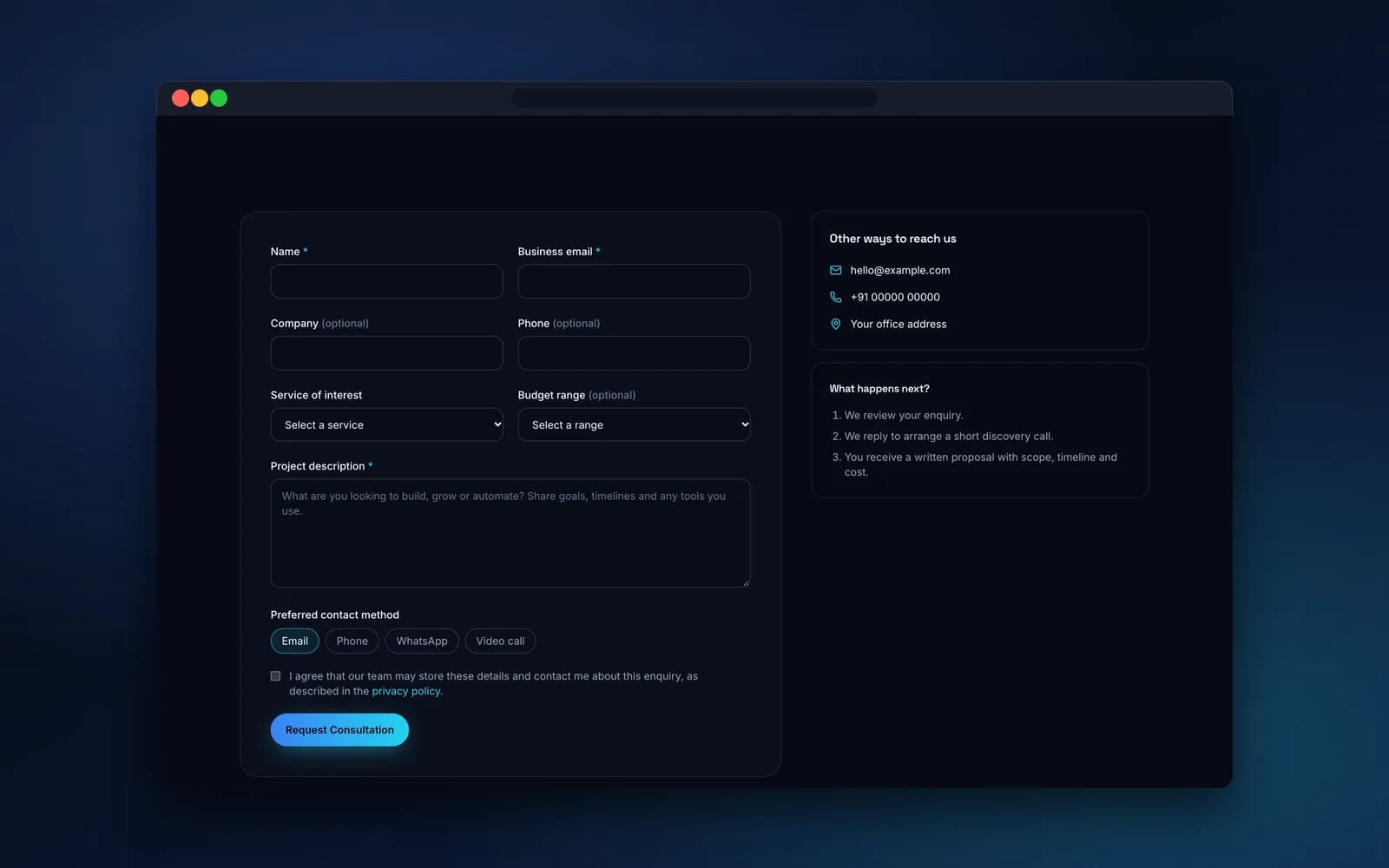Viewport: 1389px width, 868px height.
Task: Click the hello@example.com email text
Action: (x=900, y=271)
